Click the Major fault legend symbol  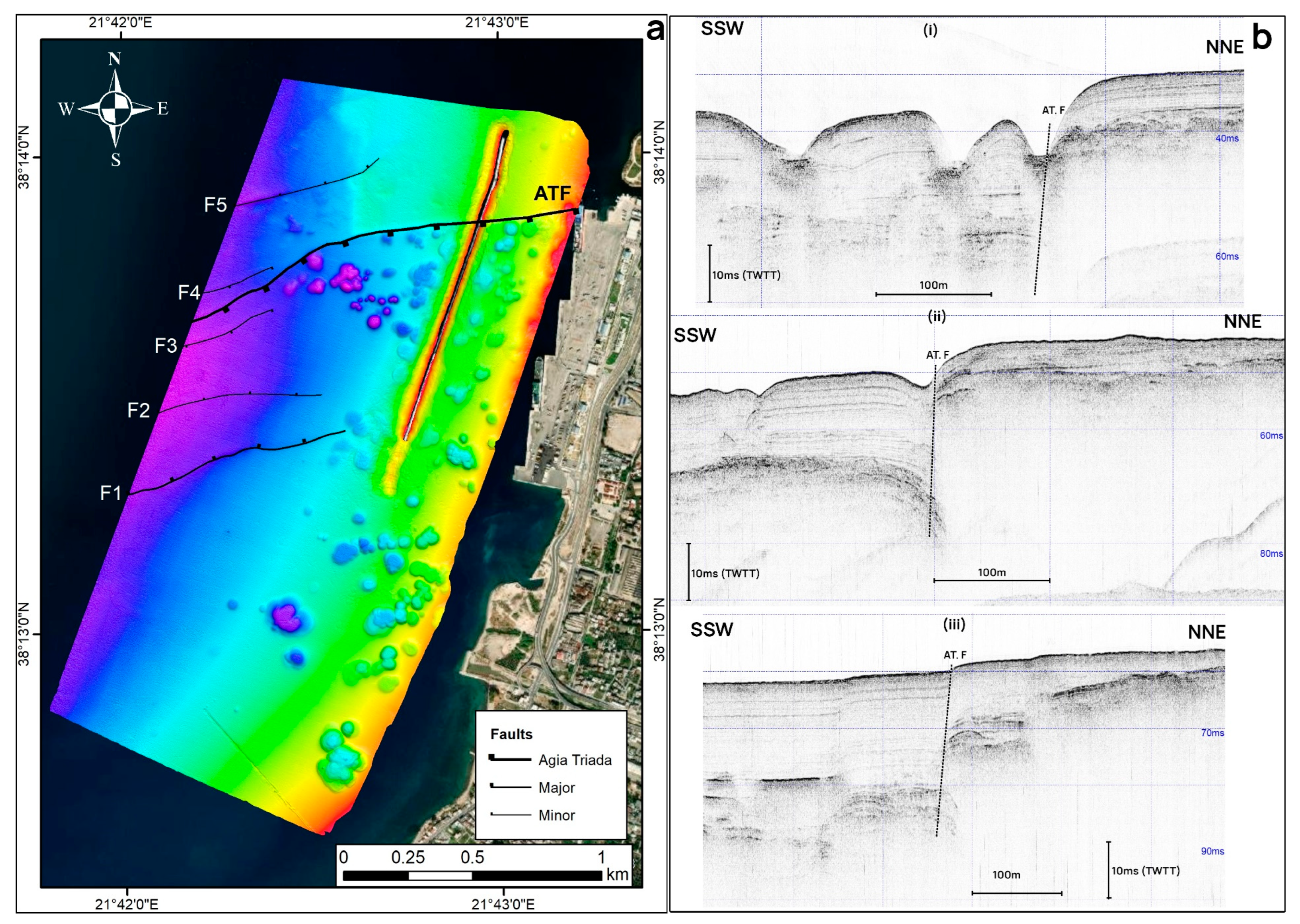[510, 787]
